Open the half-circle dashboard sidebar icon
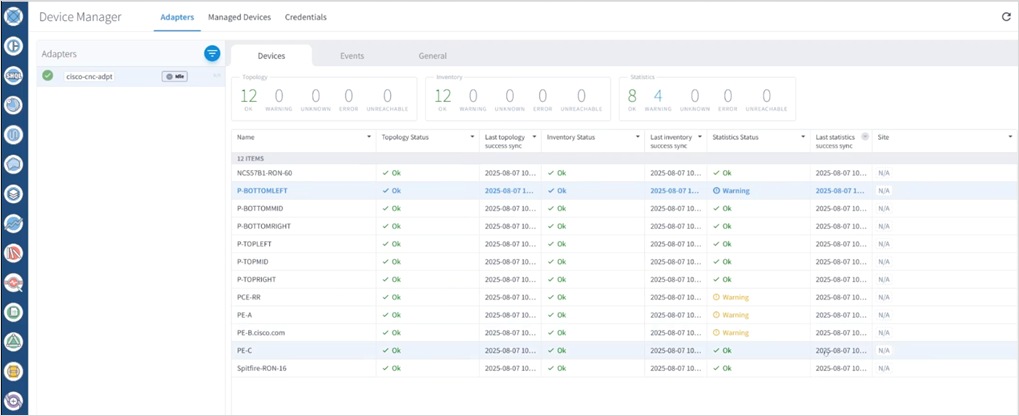 pyautogui.click(x=14, y=46)
